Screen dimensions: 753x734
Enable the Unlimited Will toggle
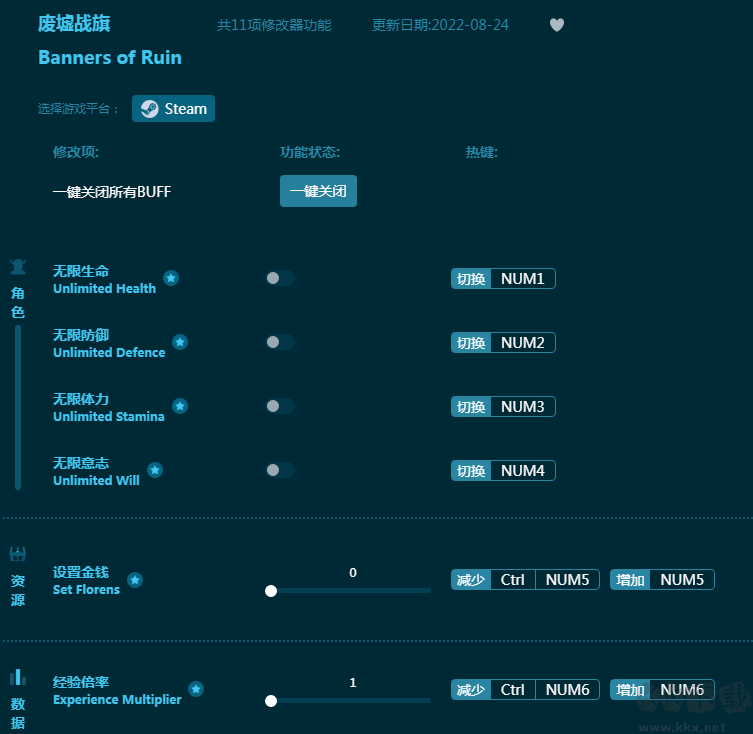(x=280, y=470)
